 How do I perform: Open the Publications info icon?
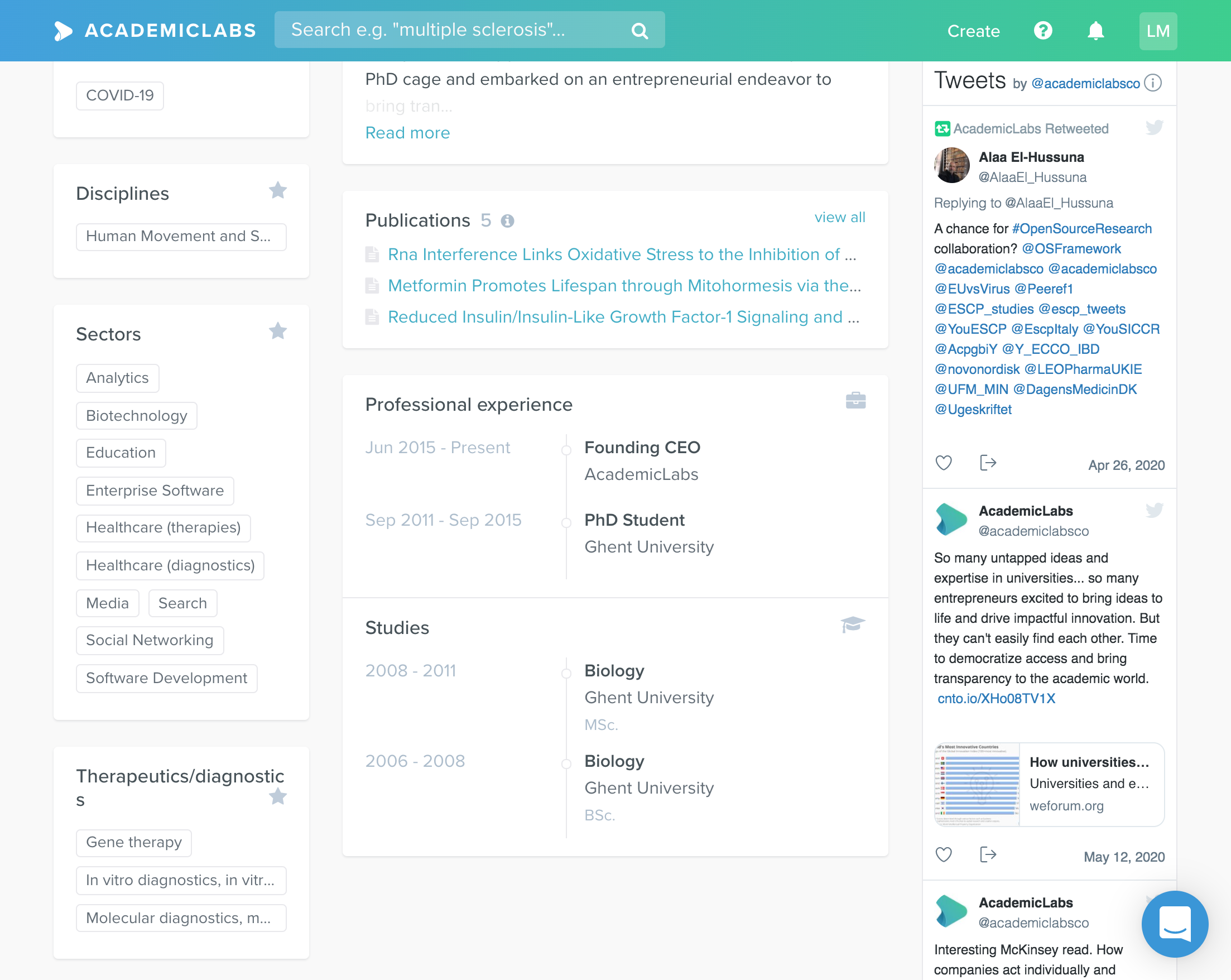[508, 220]
